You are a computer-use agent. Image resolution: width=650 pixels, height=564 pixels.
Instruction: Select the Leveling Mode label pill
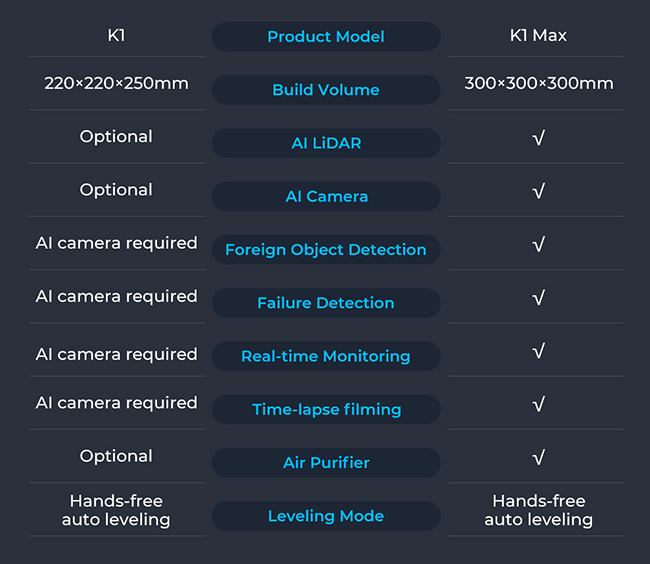click(x=326, y=516)
